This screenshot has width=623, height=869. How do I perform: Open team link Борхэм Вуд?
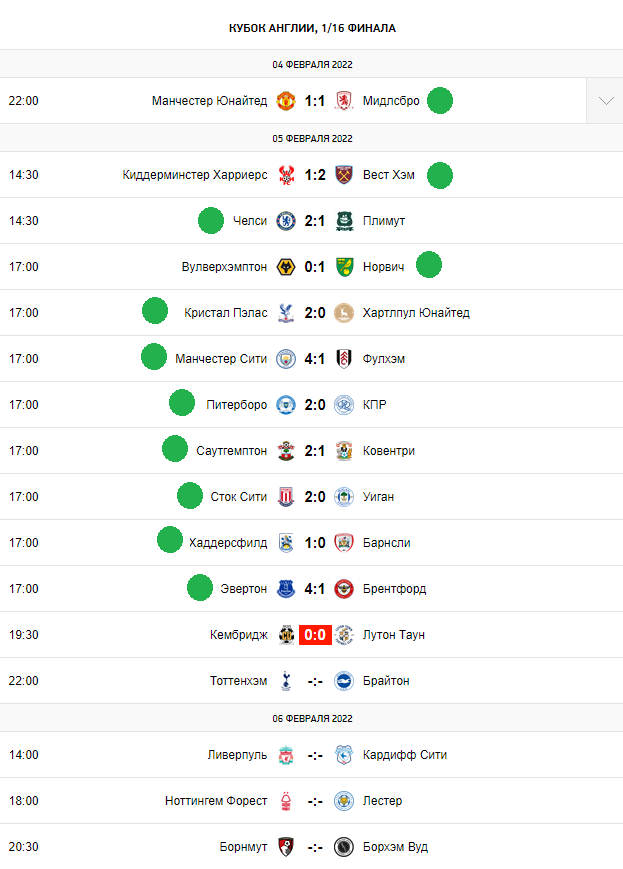point(395,847)
